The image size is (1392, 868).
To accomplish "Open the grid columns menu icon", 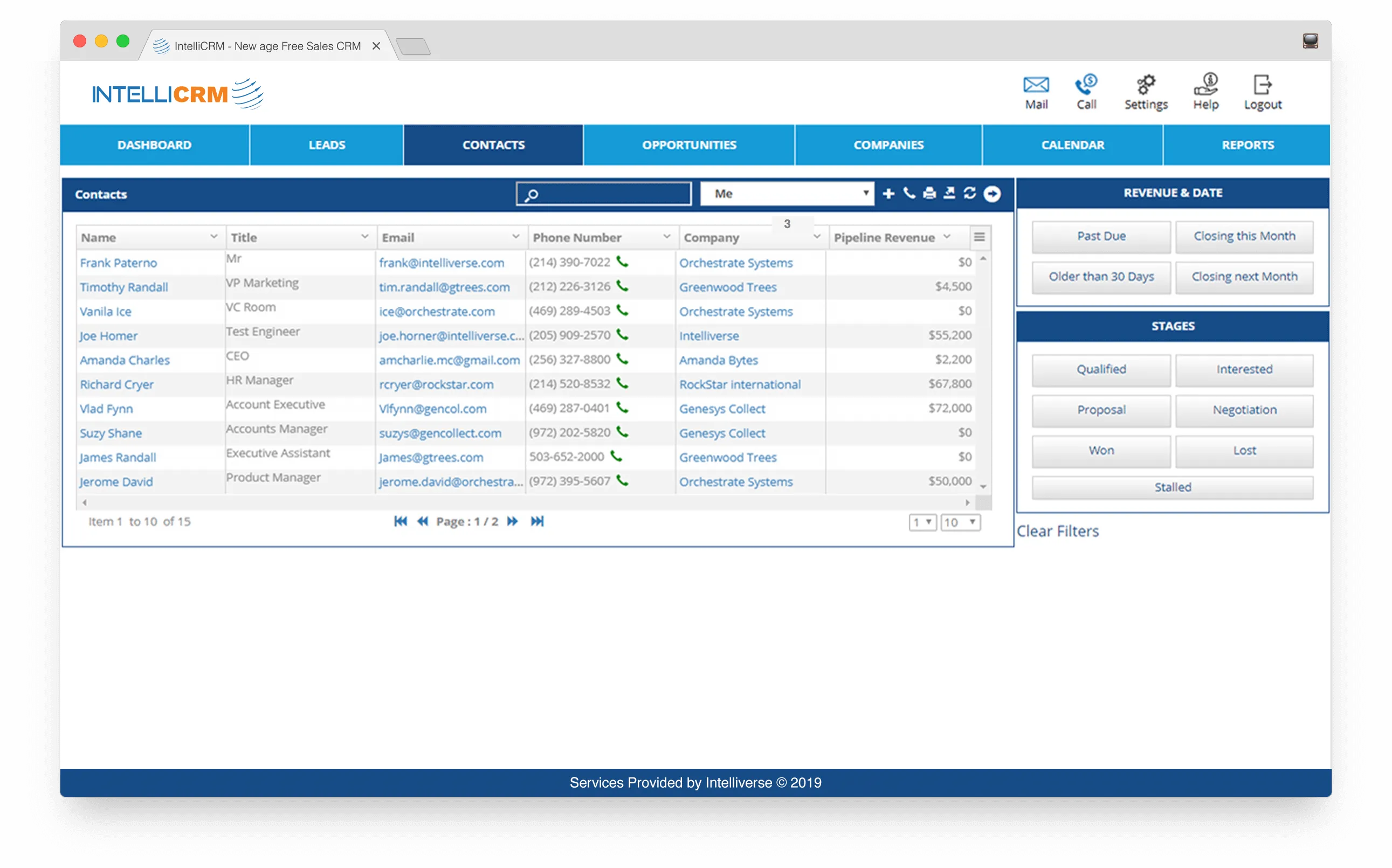I will click(979, 237).
